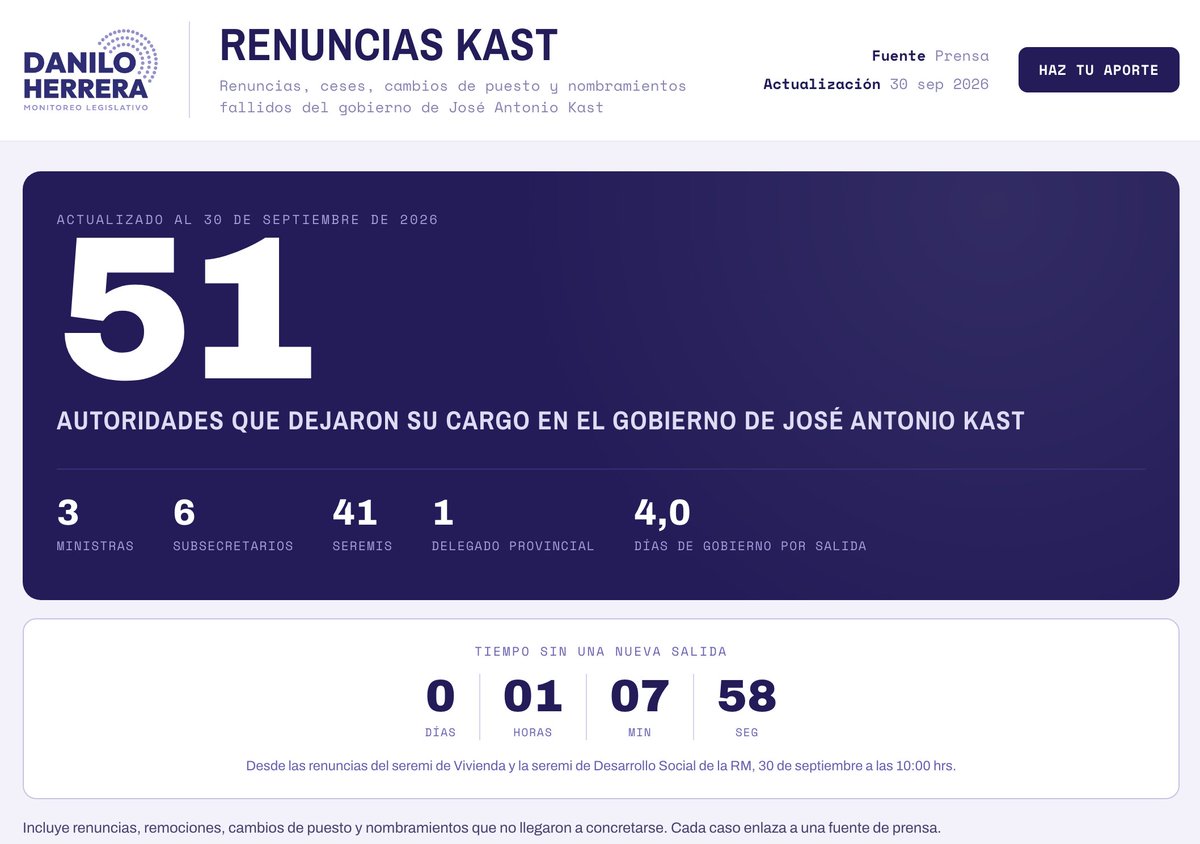Click the 'Incluye renuncias, remociones' description line

(482, 828)
